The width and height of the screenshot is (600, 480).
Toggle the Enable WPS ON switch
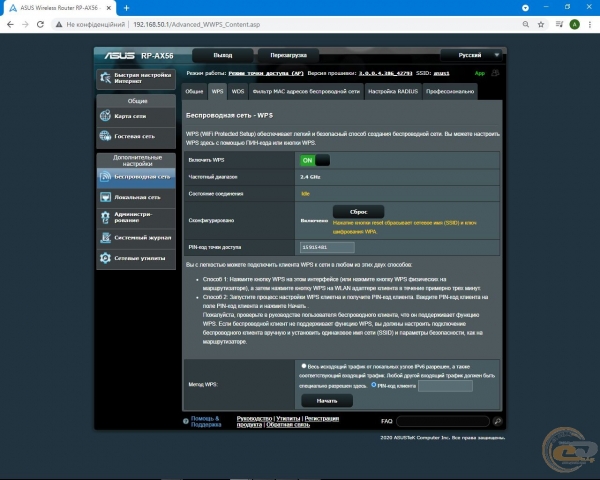point(315,160)
